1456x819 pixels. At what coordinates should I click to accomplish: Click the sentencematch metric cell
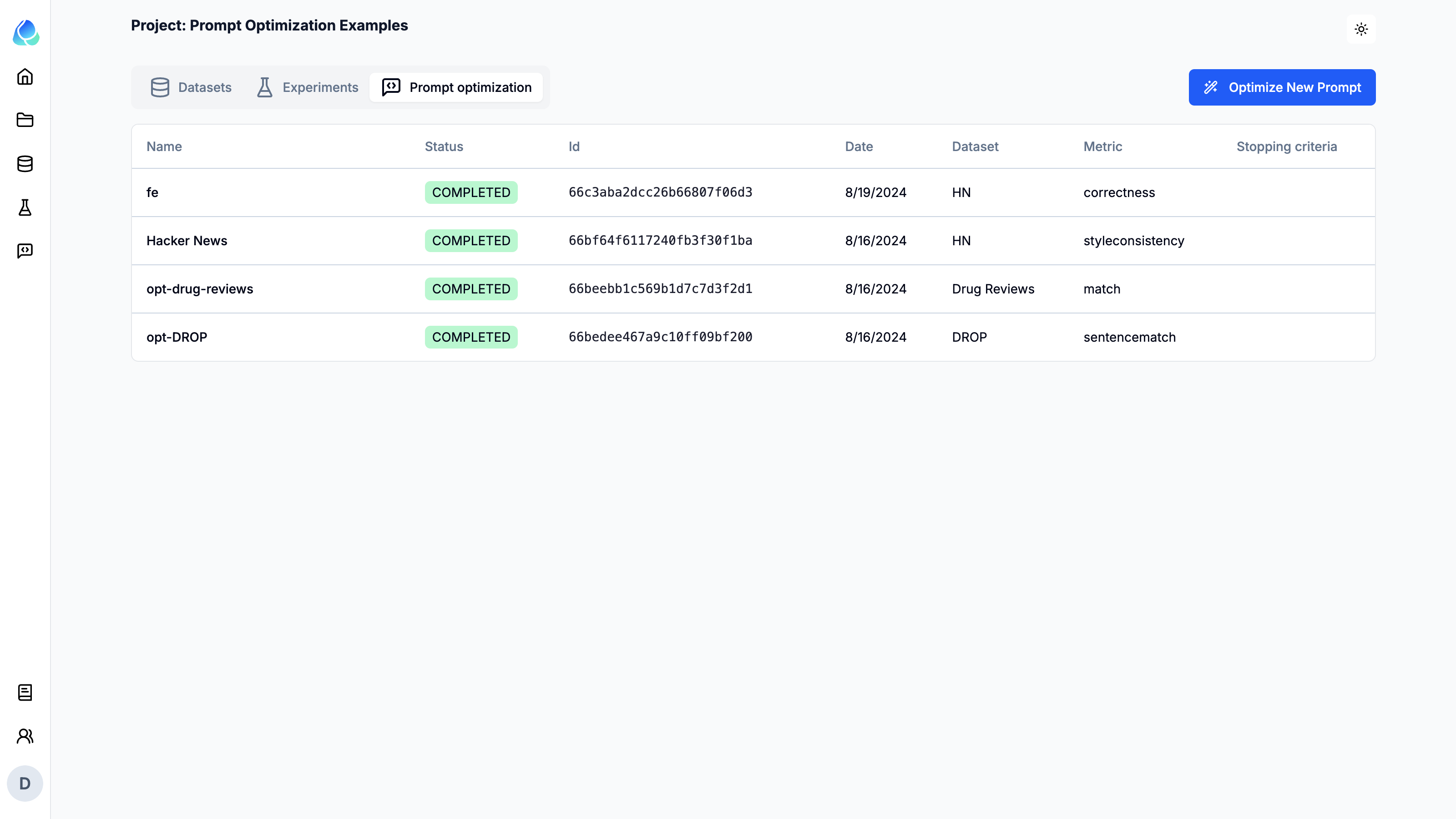click(x=1129, y=337)
